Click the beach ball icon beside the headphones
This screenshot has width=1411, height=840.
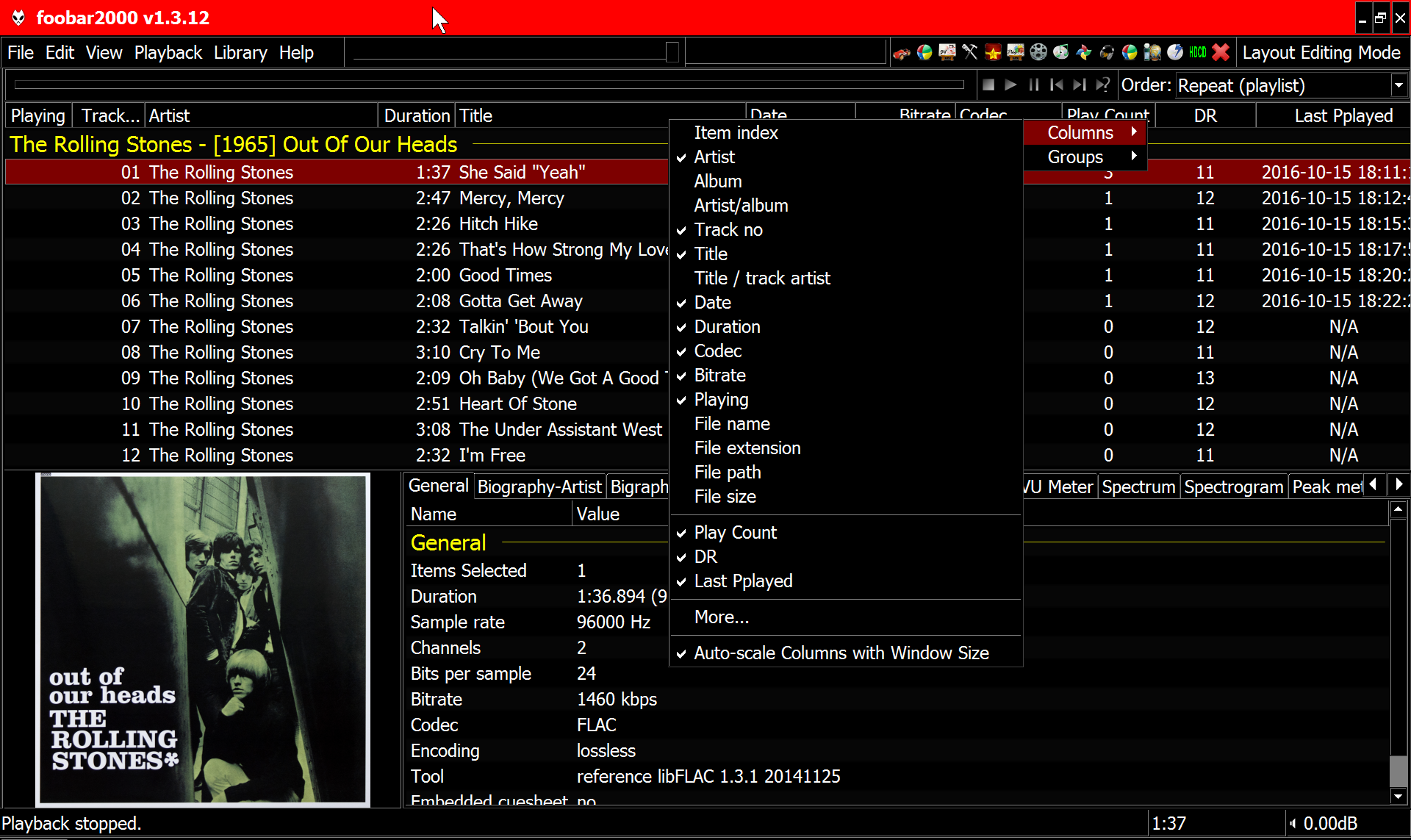tap(1130, 52)
